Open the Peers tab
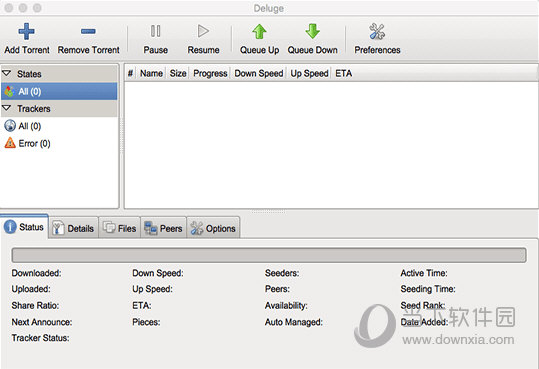539x369 pixels. pyautogui.click(x=163, y=228)
